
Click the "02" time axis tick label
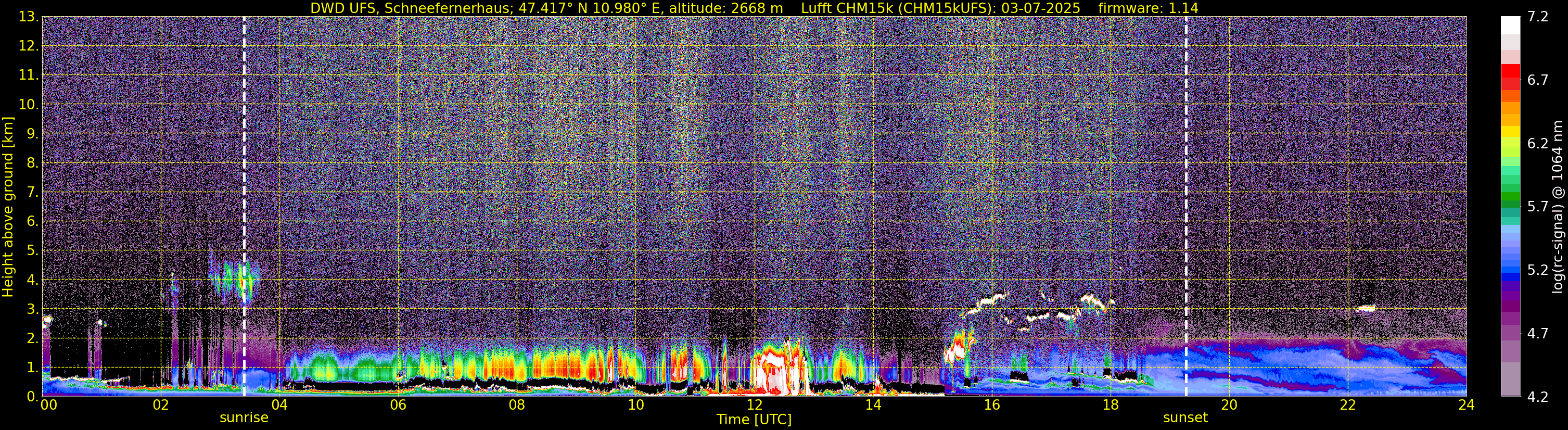(x=161, y=404)
